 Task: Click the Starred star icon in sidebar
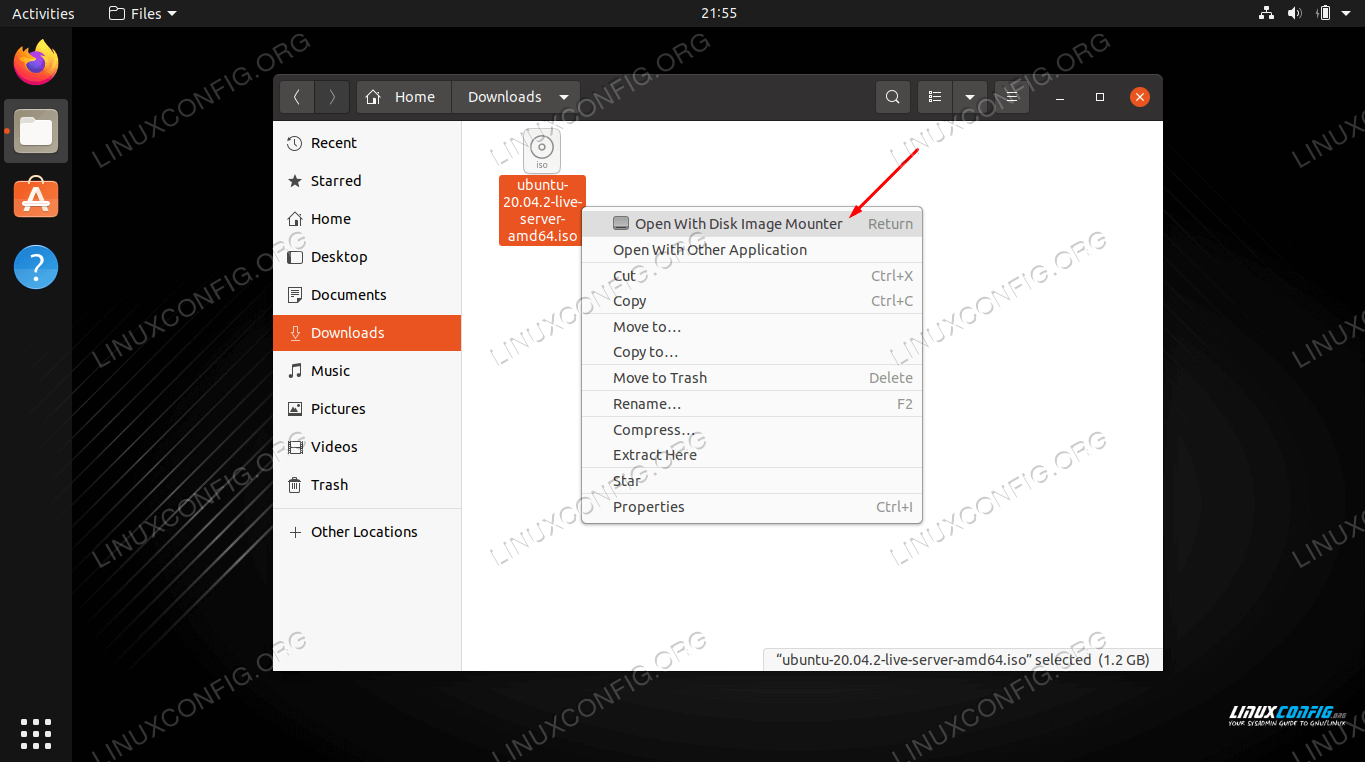tap(295, 181)
